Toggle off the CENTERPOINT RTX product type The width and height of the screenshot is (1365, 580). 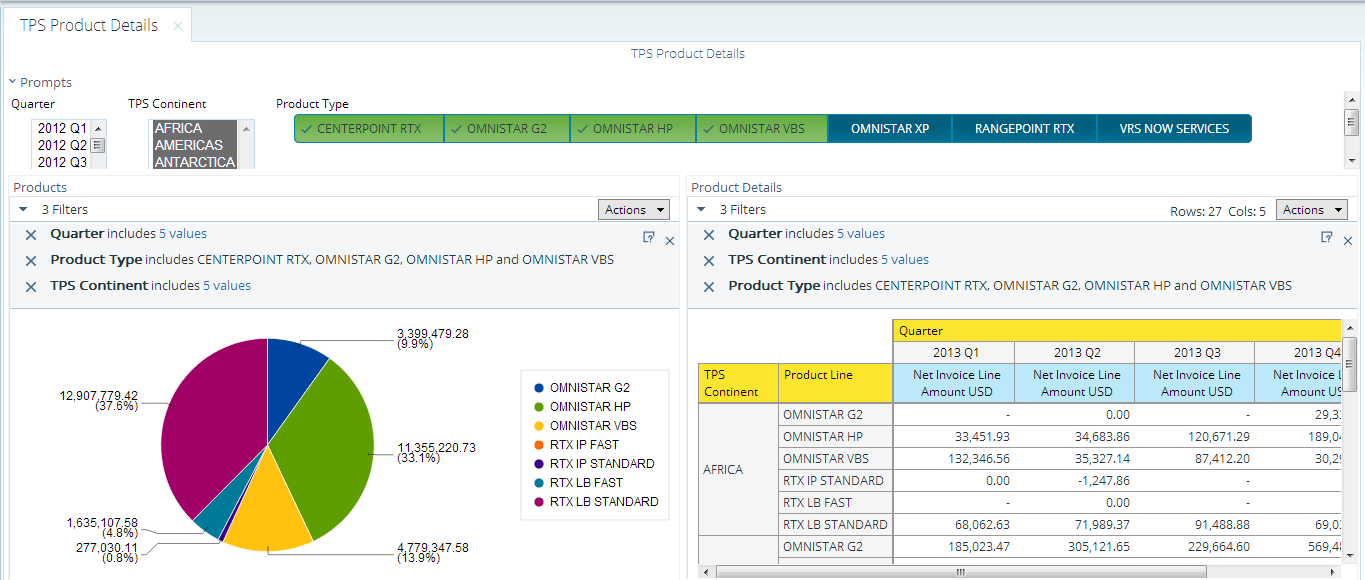(x=369, y=129)
